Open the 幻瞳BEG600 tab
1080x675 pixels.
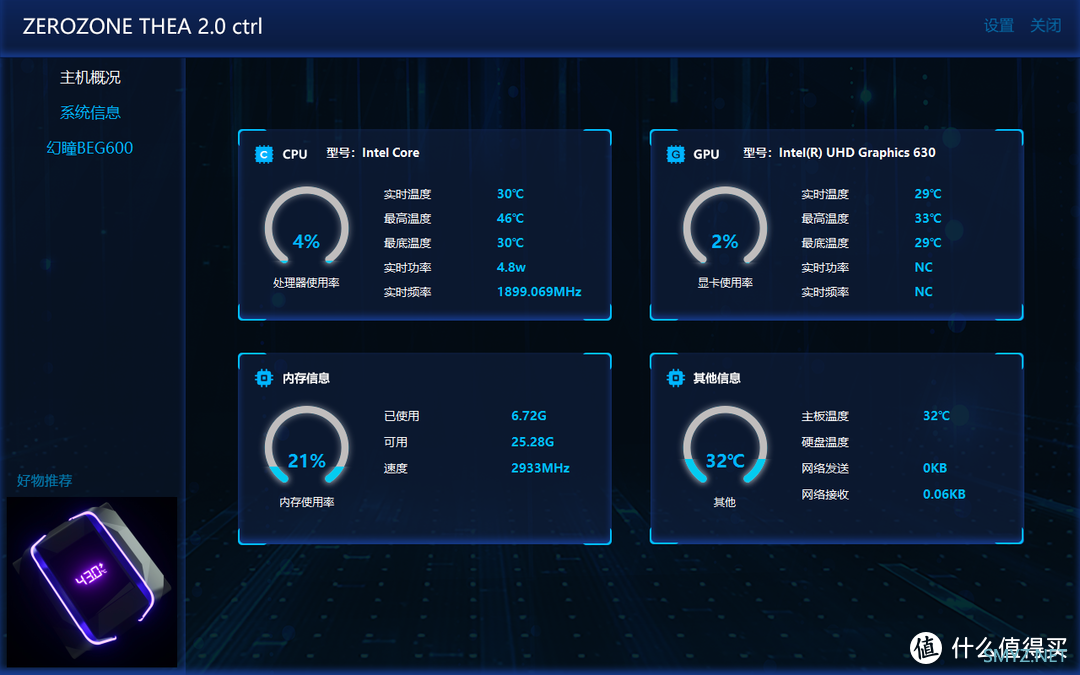click(90, 148)
